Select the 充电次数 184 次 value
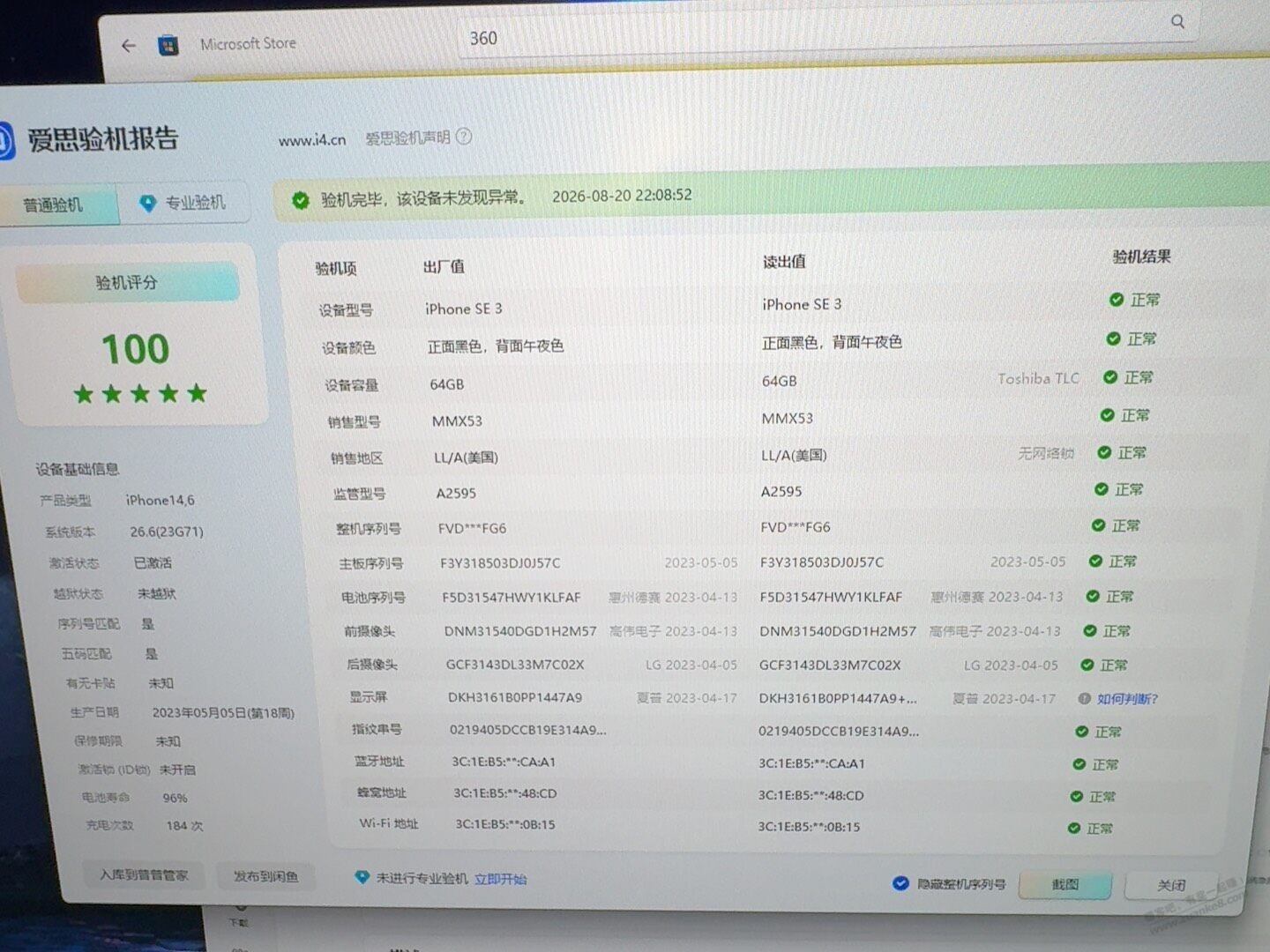The image size is (1270, 952). [x=184, y=826]
